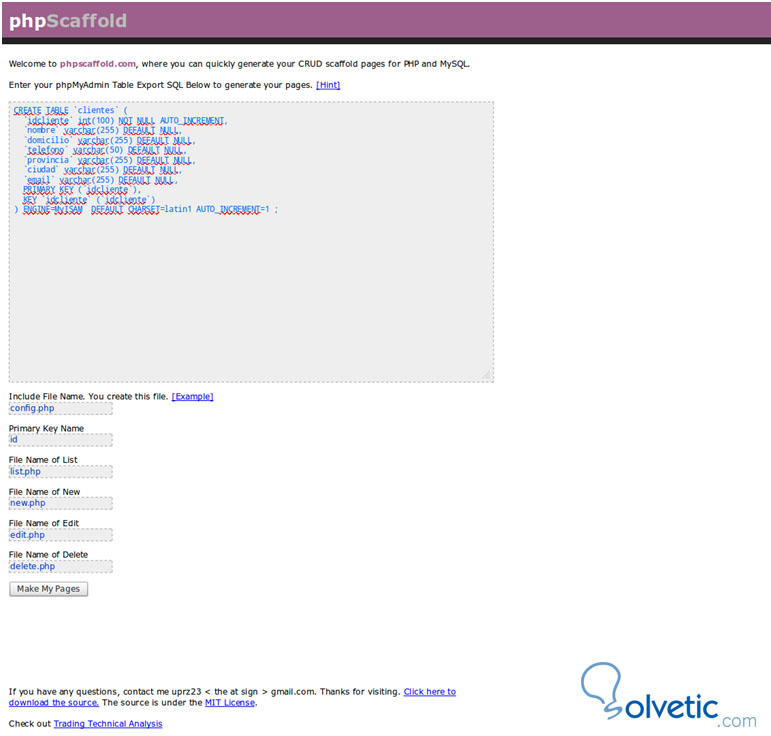Click the 'CREATE TABLE `clientes`' line in SQL
The width and height of the screenshot is (771, 736).
pos(70,110)
